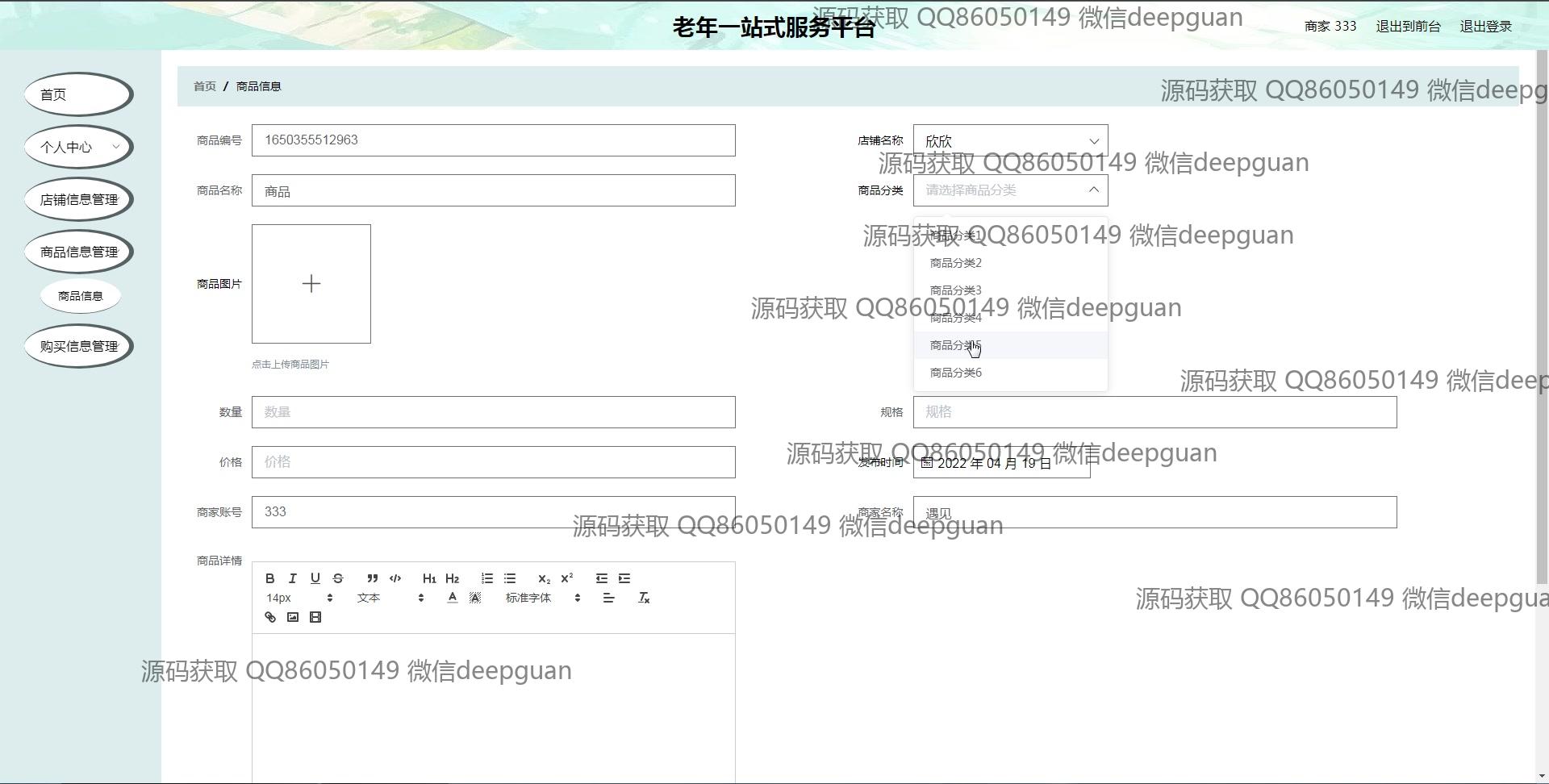Click the 商品编号 input field

point(494,140)
